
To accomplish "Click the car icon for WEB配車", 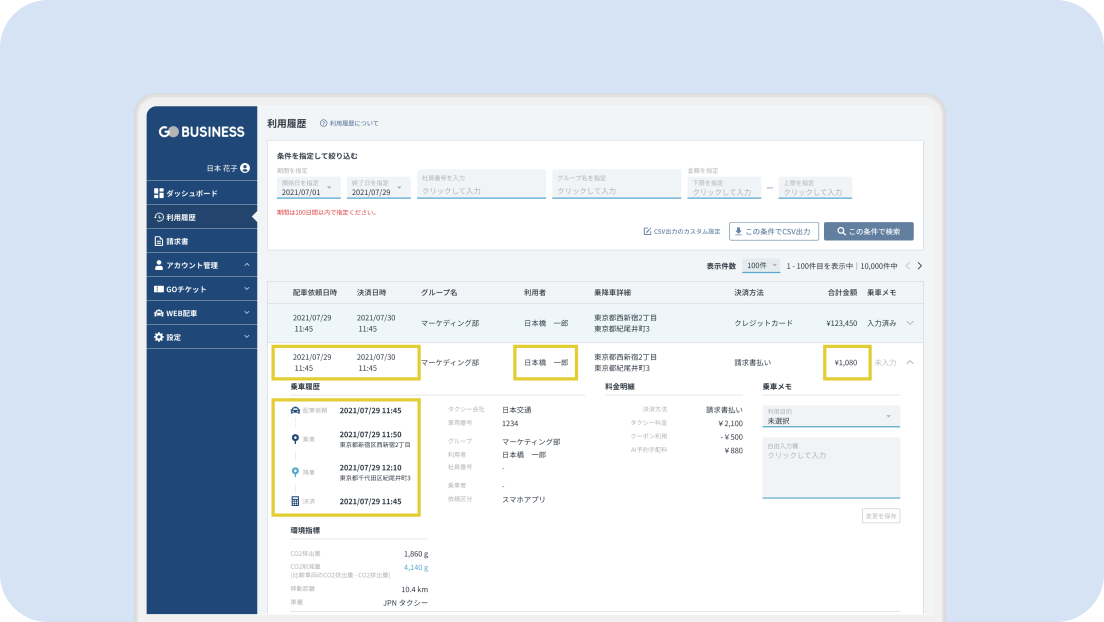I will pos(158,313).
